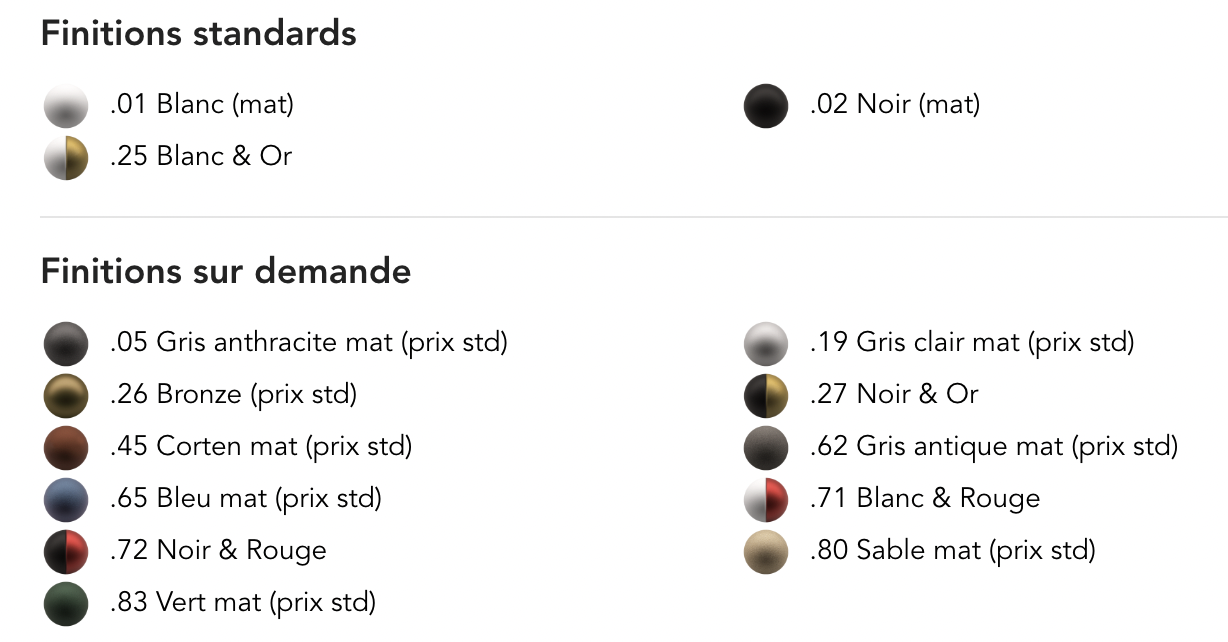
Task: Click the "Finitions standards" heading
Action: (198, 33)
